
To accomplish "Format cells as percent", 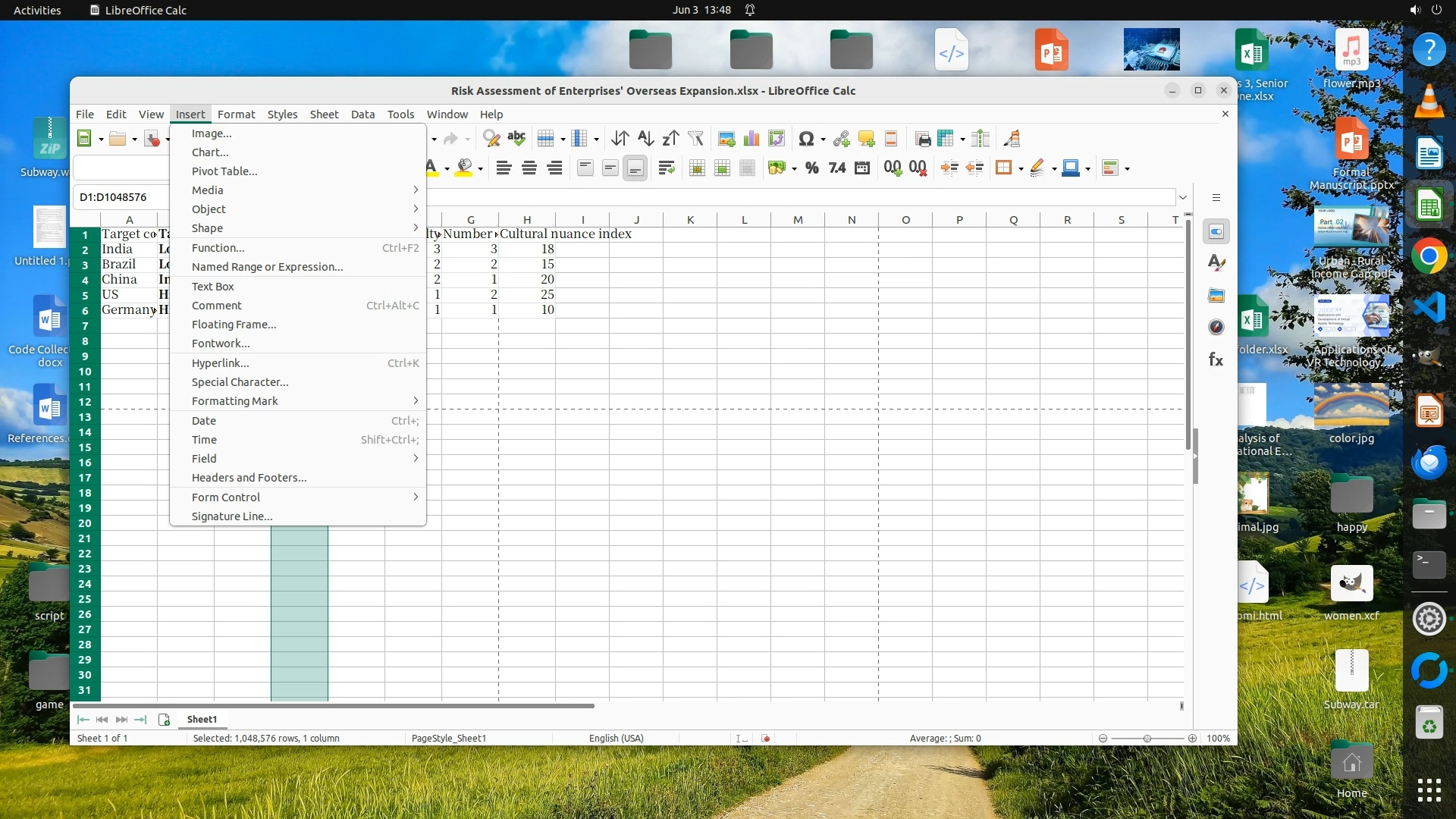I will [811, 168].
